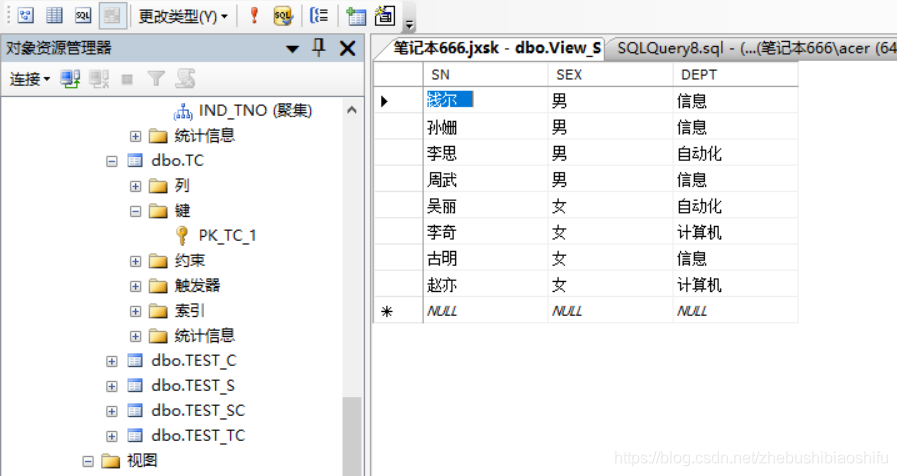Select the IND_TNO (聚集) index node

tap(255, 110)
